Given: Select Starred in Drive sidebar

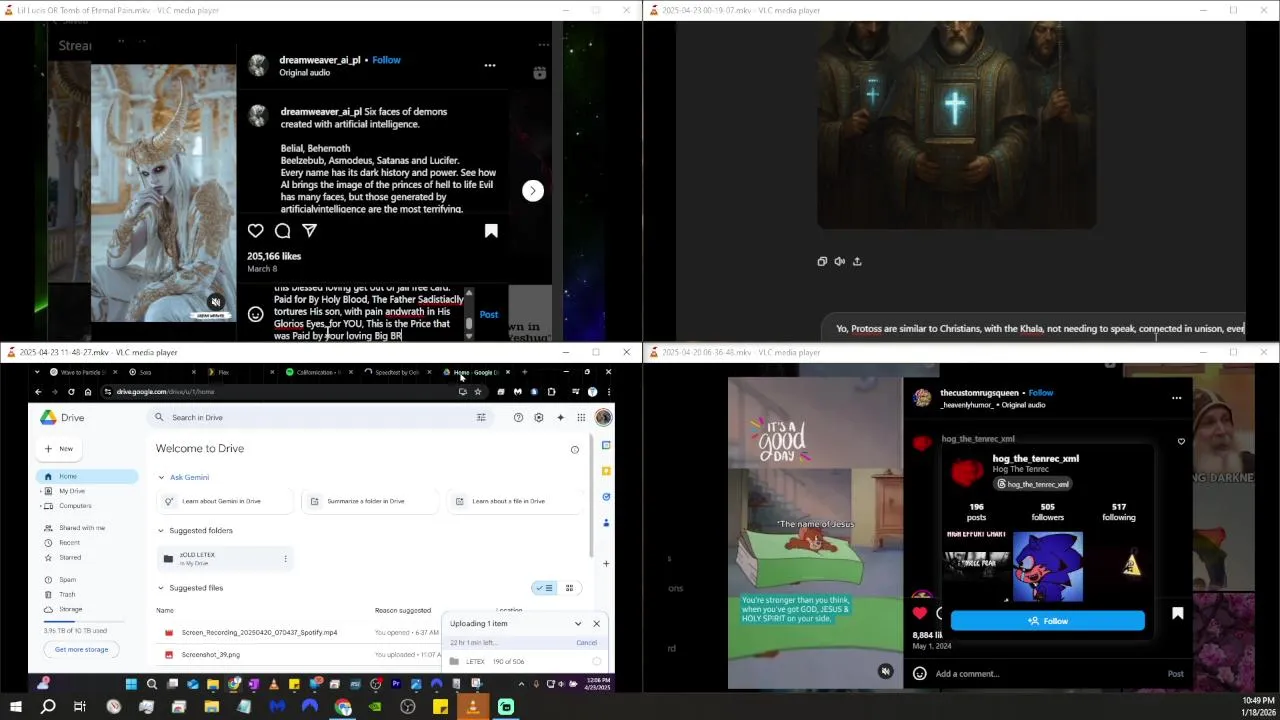Looking at the screenshot, I should point(70,558).
